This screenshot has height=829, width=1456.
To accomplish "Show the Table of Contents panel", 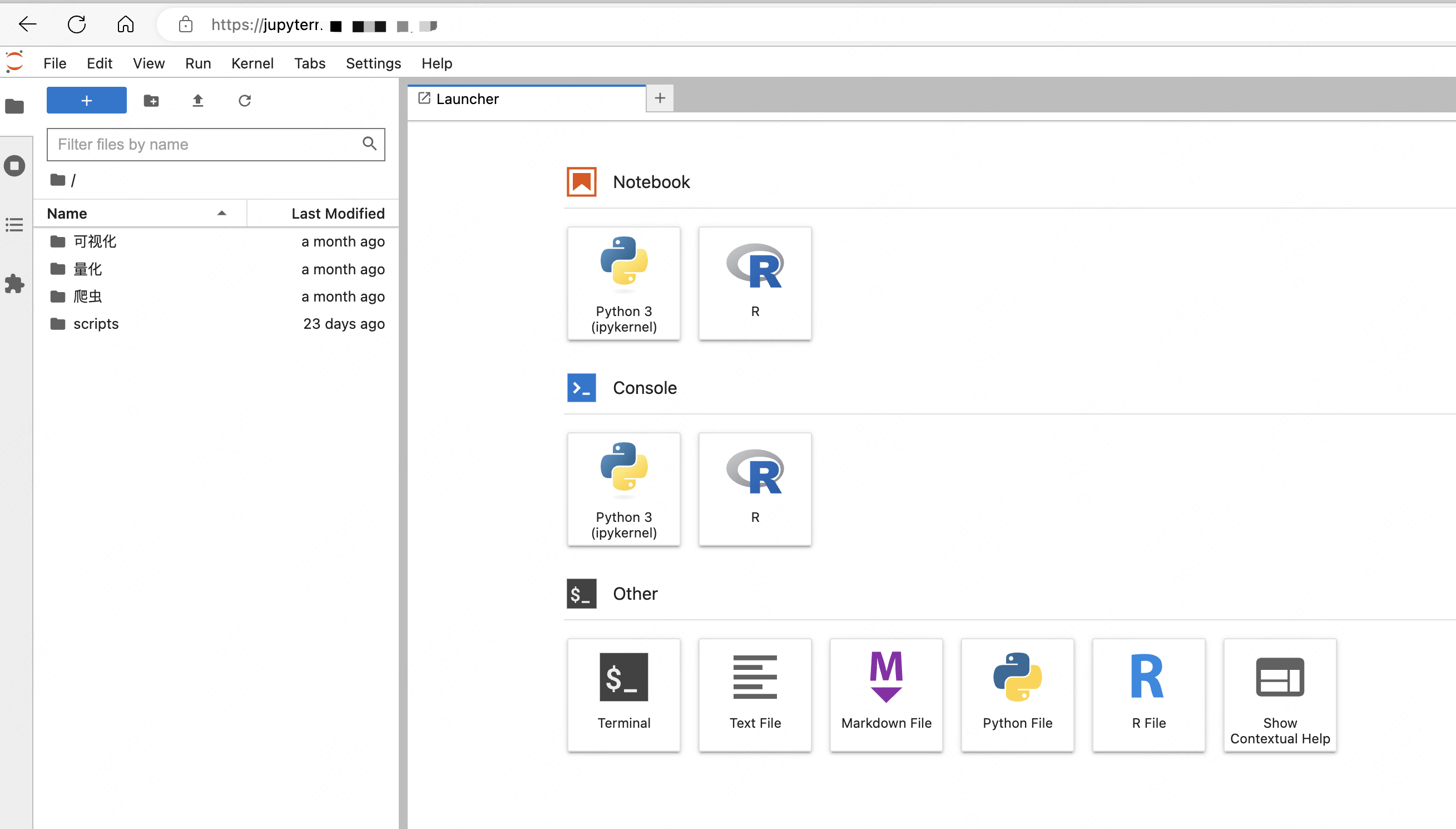I will 15,225.
